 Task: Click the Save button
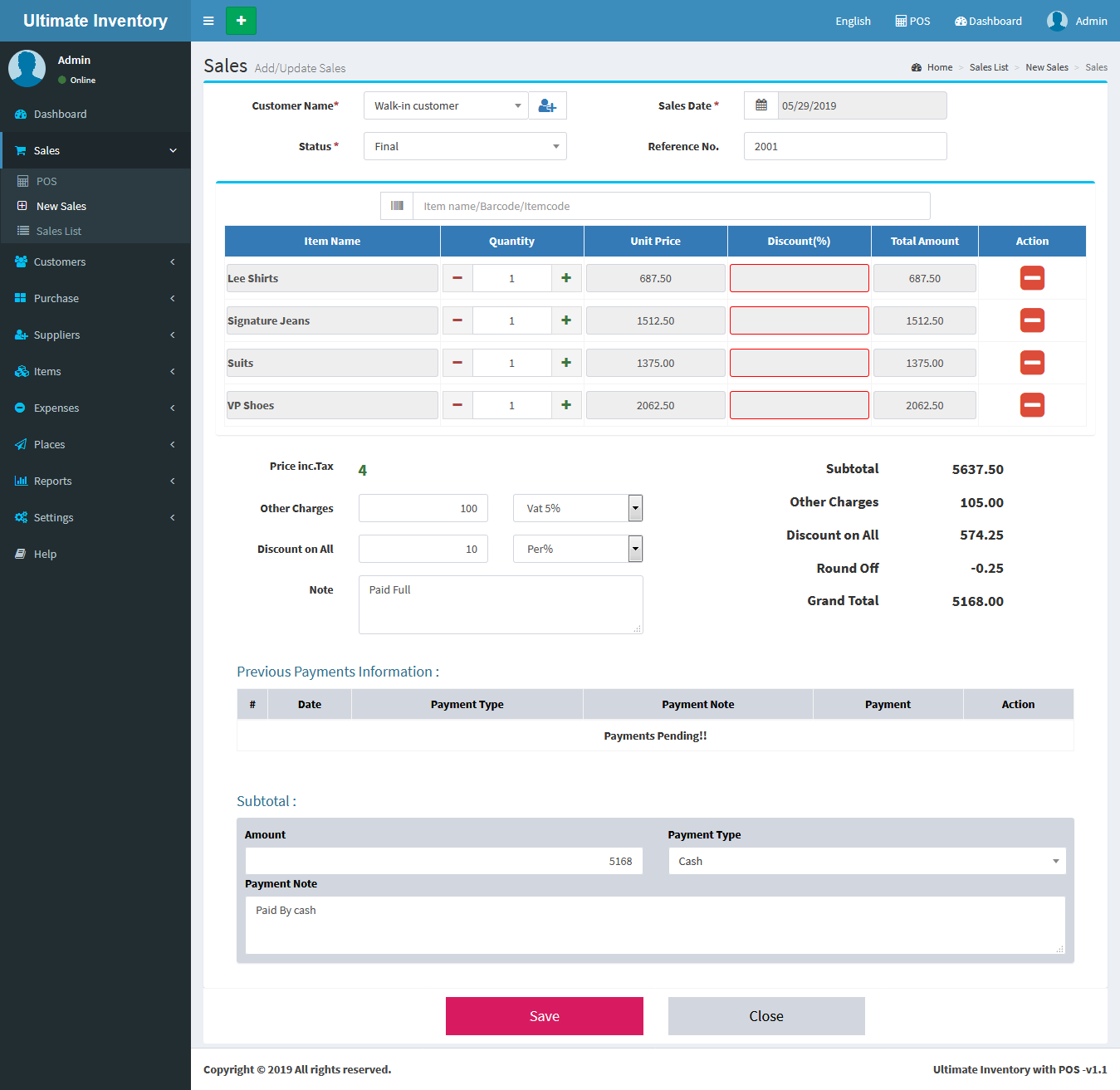coord(544,1016)
